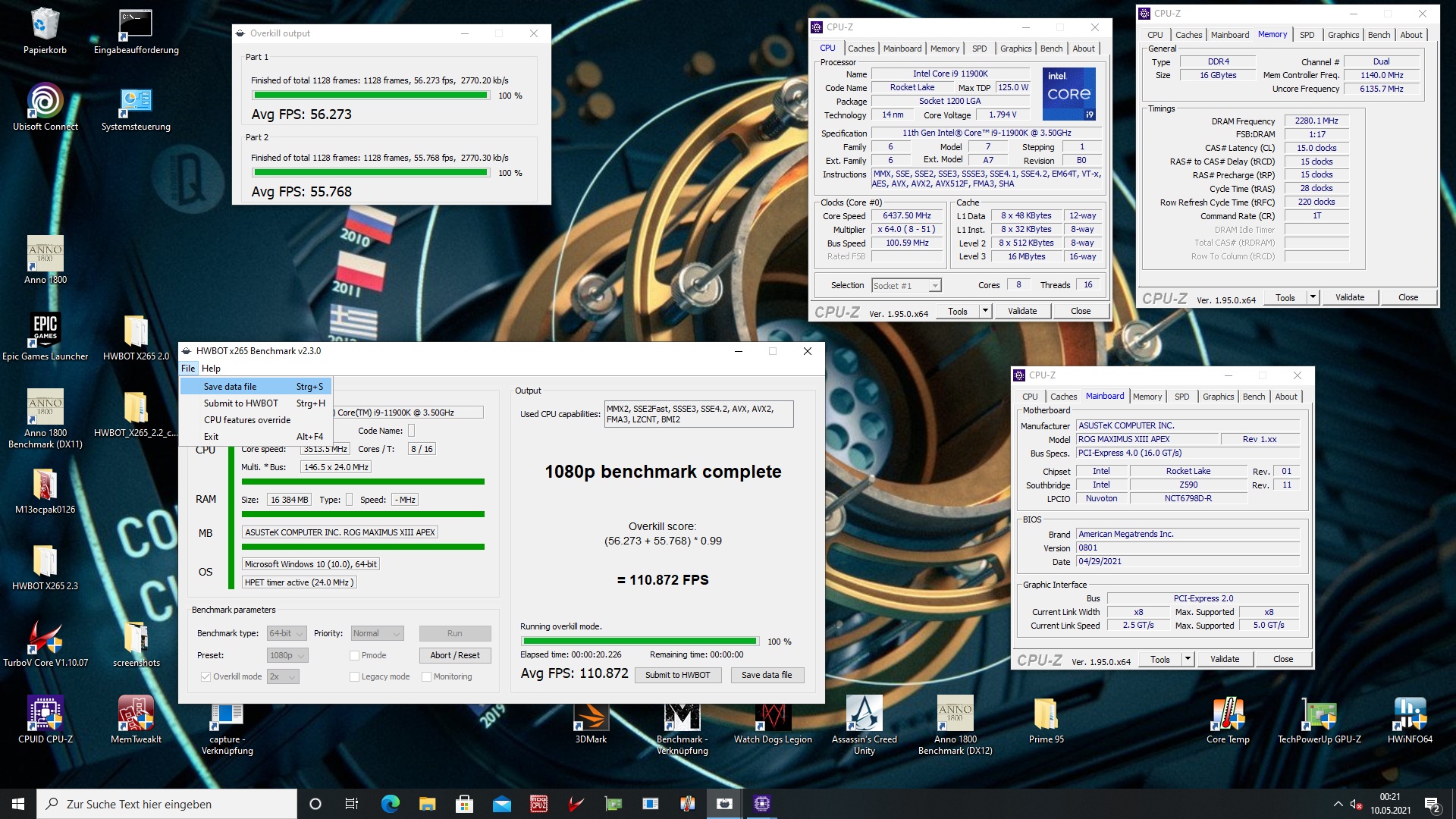The image size is (1456, 819).
Task: Open Eingabeaufforderung desktop shortcut
Action: (136, 32)
